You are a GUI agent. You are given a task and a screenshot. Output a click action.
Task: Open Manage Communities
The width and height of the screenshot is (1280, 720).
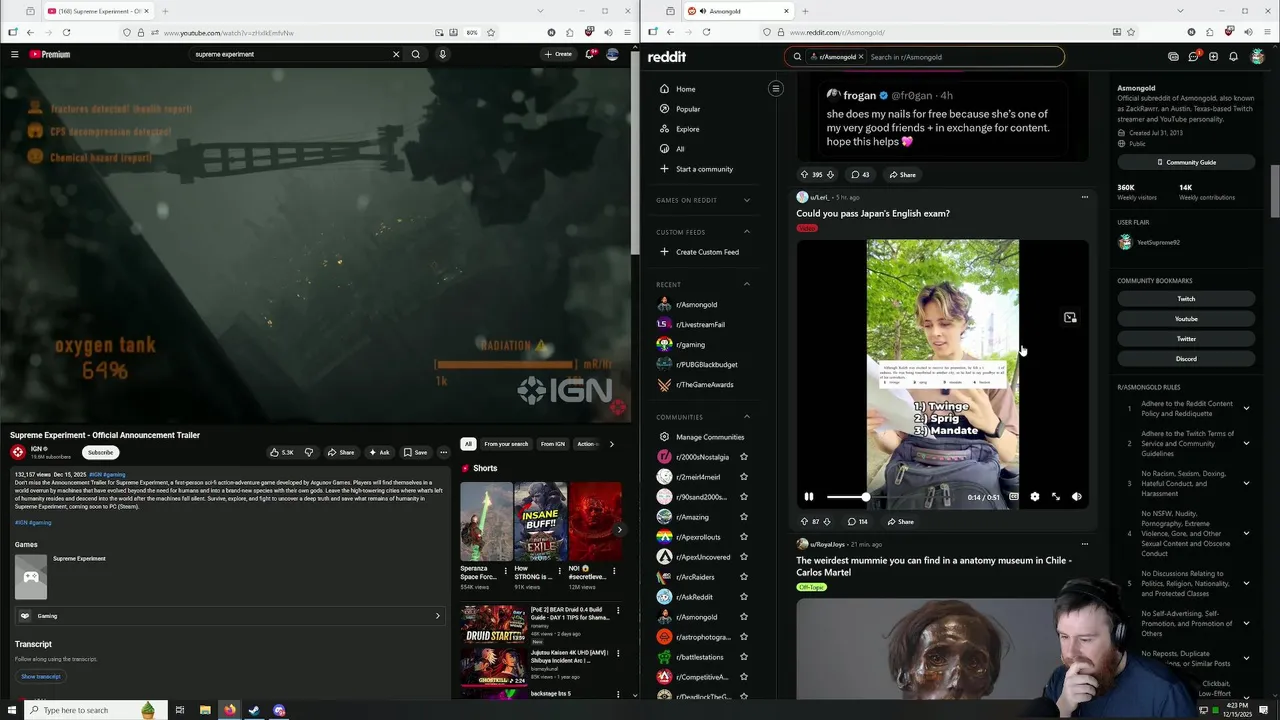click(710, 437)
